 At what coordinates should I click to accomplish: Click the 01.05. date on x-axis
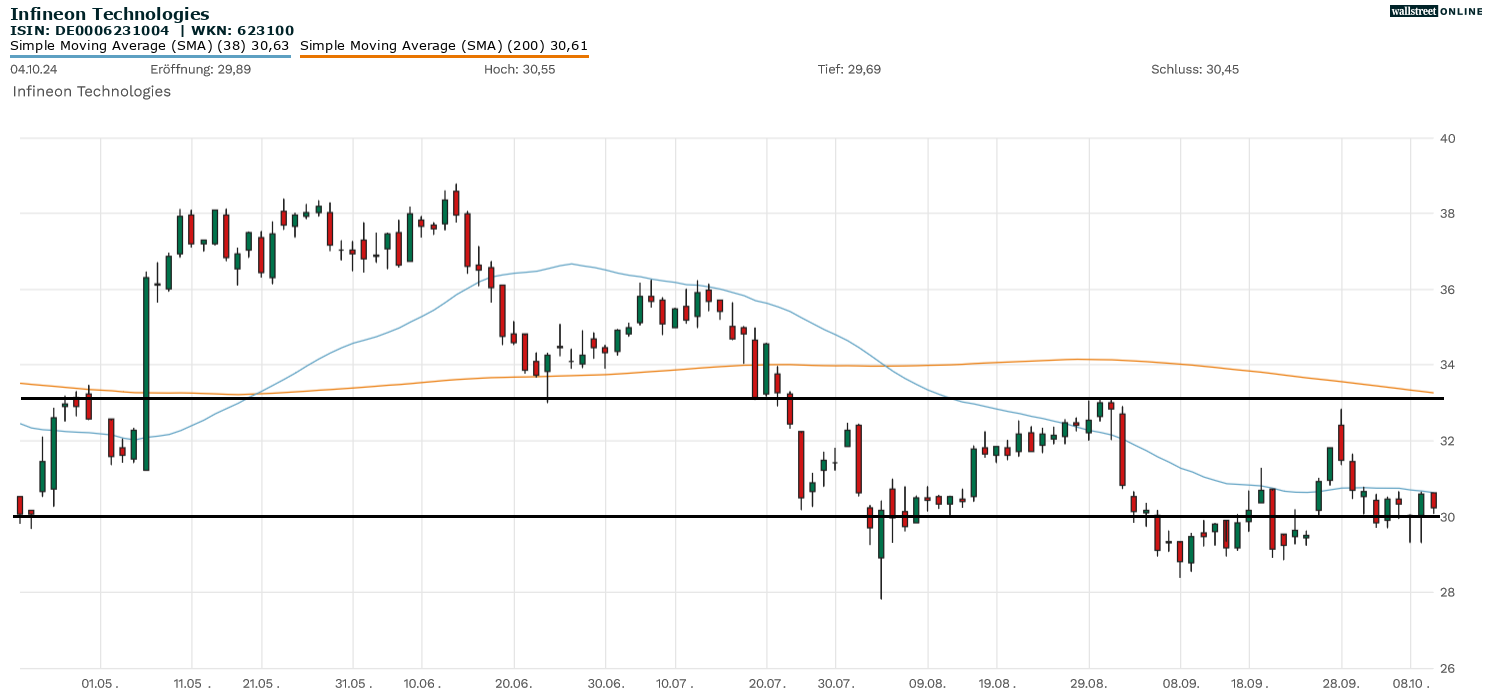pos(100,683)
